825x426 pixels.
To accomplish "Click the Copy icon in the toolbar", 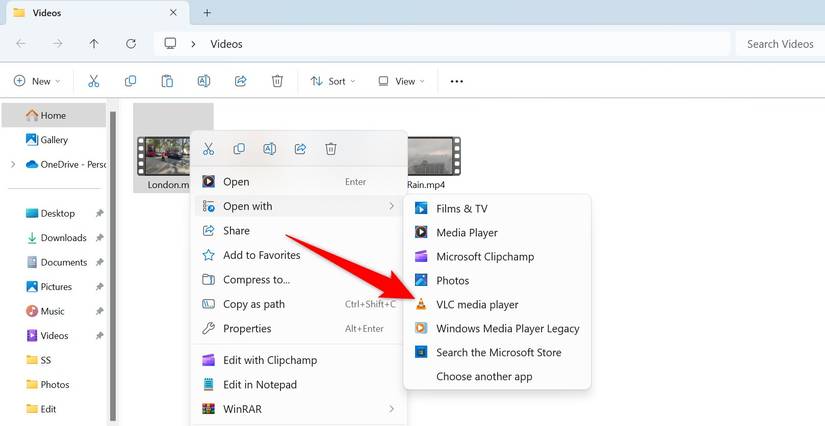I will (130, 81).
